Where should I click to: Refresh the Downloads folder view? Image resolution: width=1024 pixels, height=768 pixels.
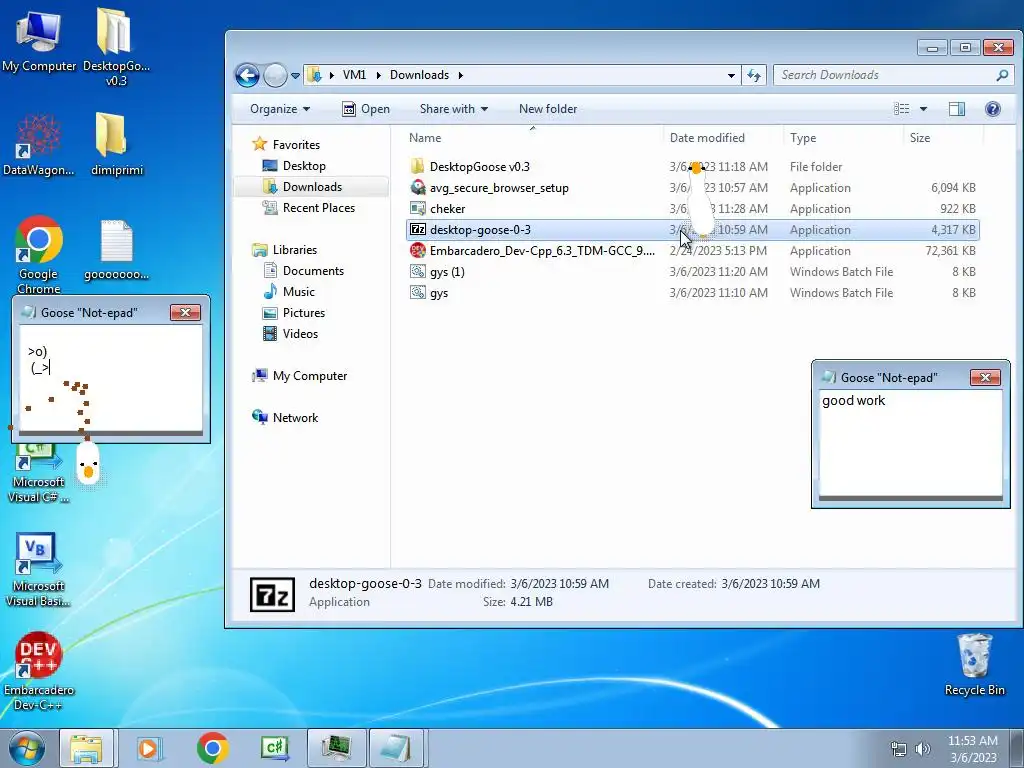tap(754, 75)
